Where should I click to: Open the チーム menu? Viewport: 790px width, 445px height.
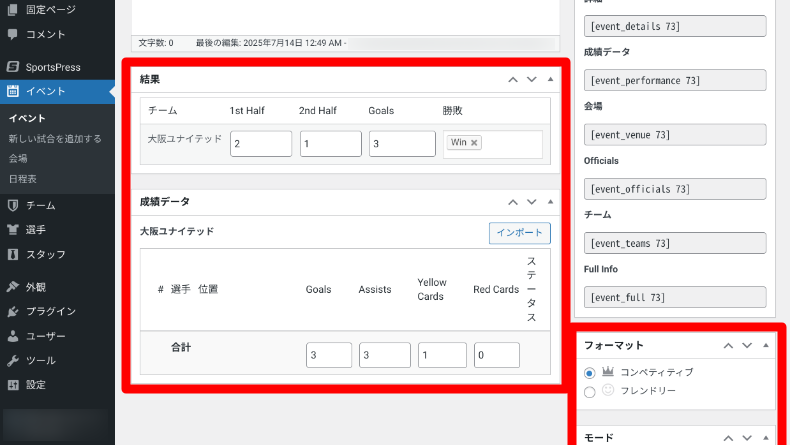tap(41, 205)
